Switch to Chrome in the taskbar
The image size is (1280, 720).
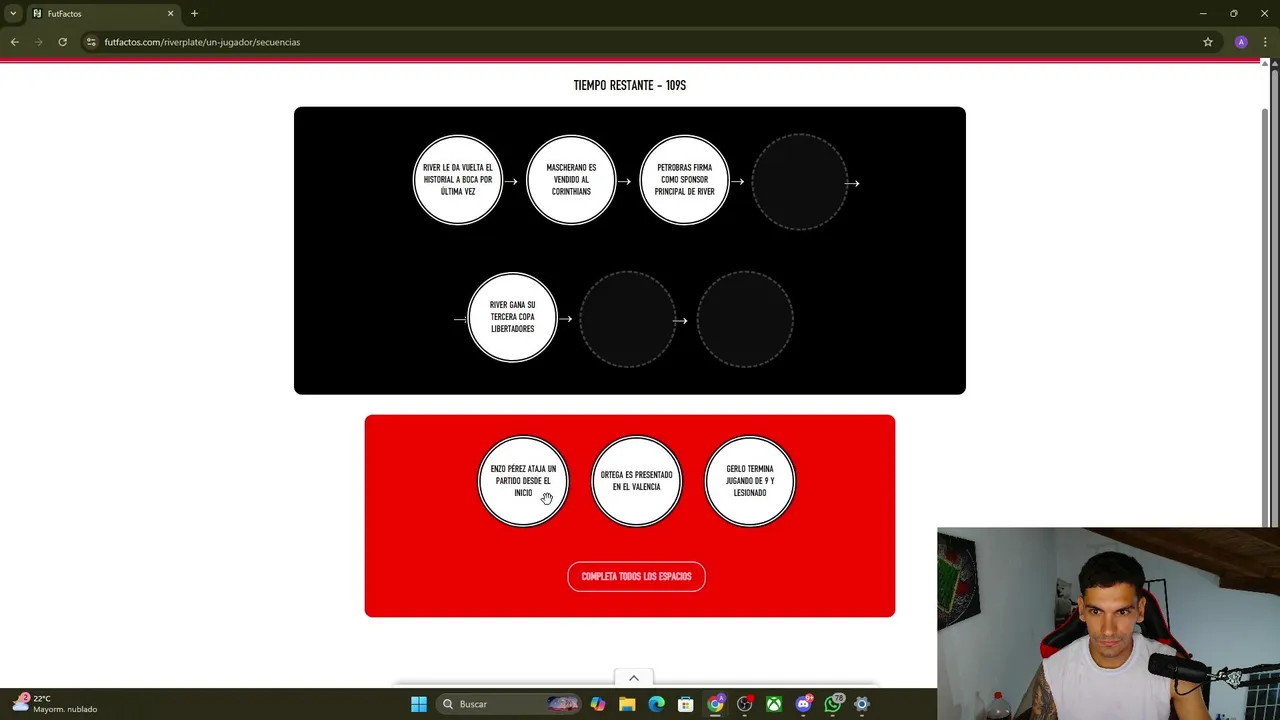coord(715,704)
